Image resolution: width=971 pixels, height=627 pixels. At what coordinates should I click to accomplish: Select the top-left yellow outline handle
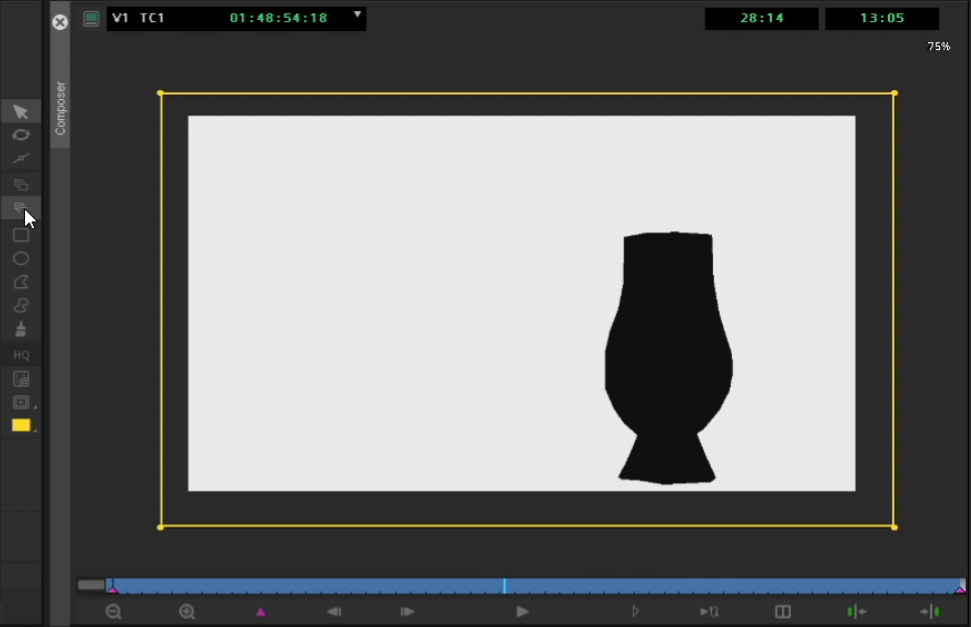click(x=160, y=93)
